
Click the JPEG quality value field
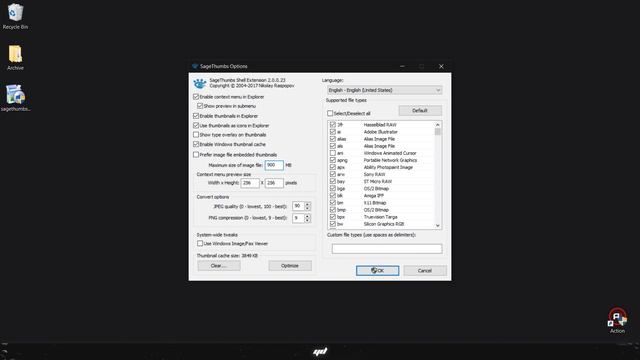coord(298,206)
